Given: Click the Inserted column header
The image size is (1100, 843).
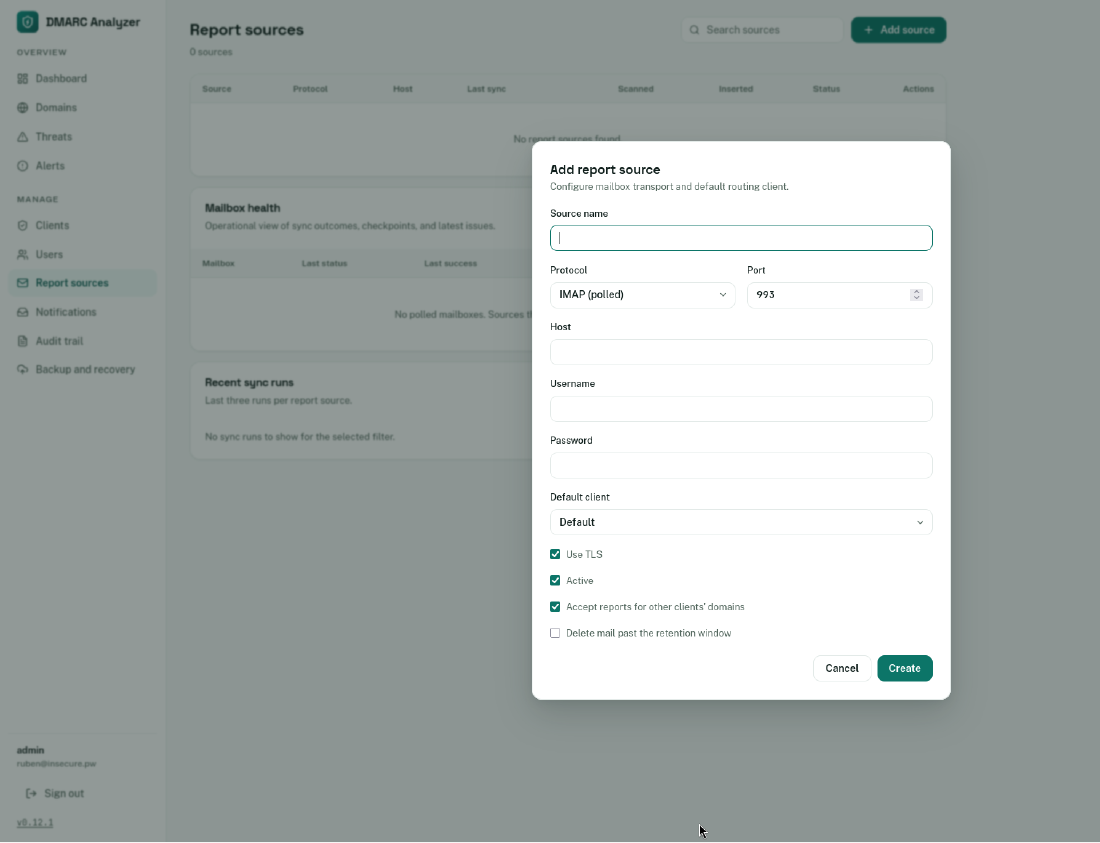Looking at the screenshot, I should [735, 89].
